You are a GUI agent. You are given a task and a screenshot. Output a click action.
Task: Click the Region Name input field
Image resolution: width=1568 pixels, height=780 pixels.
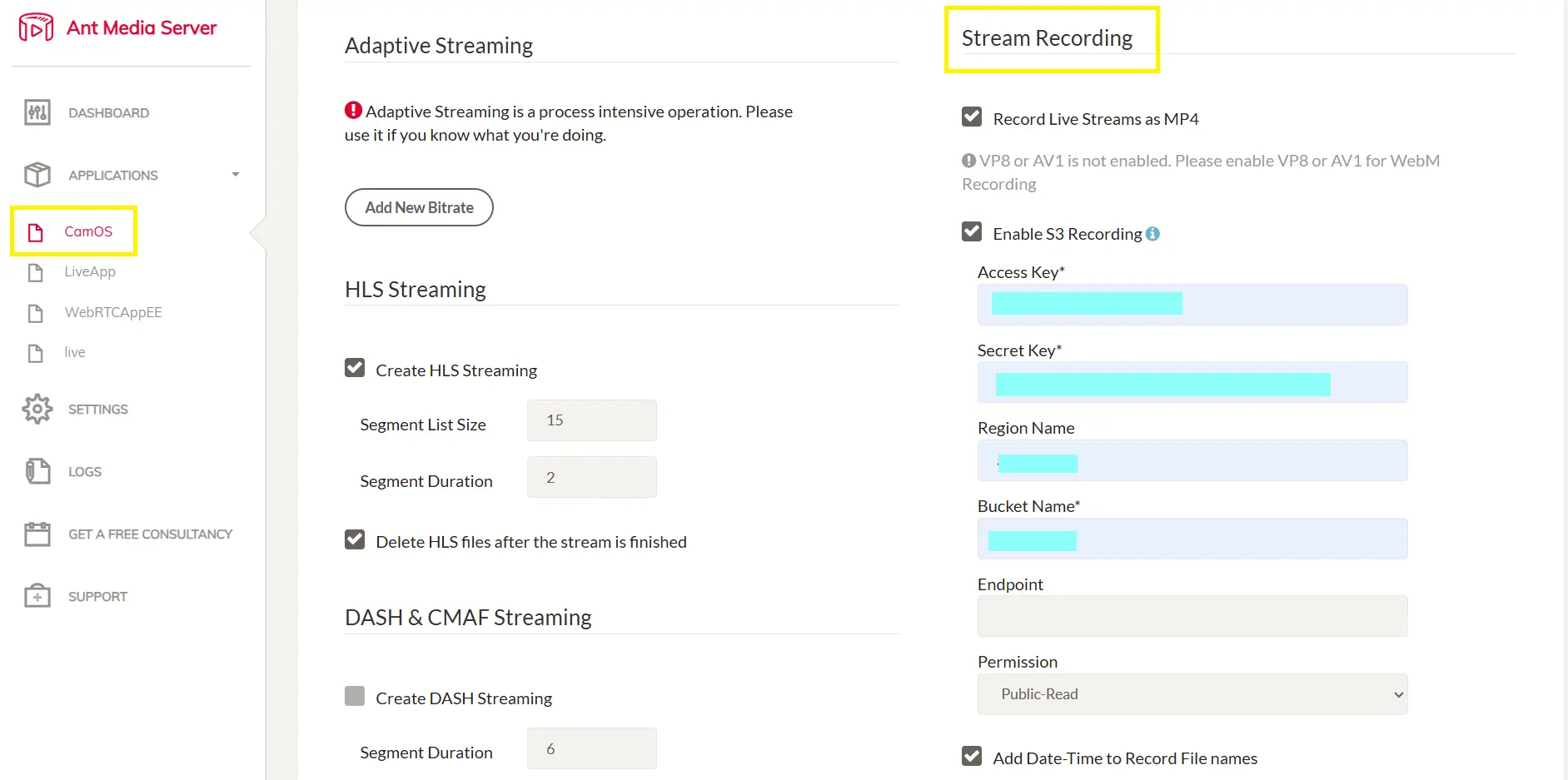1192,460
